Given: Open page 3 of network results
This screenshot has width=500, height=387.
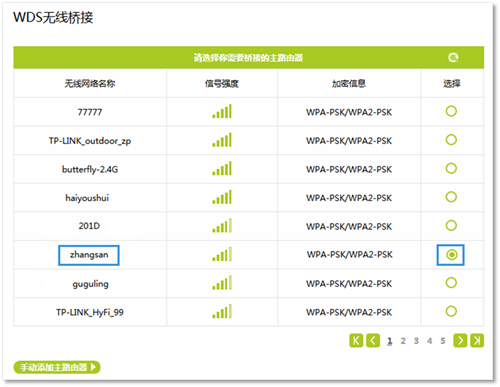Looking at the screenshot, I should tap(416, 341).
